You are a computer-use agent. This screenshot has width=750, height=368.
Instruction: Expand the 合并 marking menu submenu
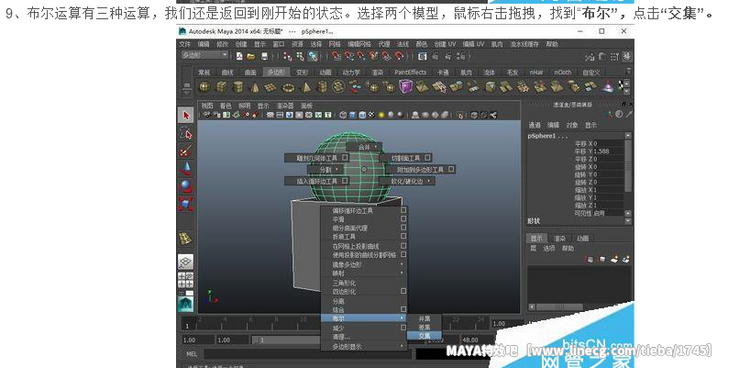pyautogui.click(x=364, y=147)
